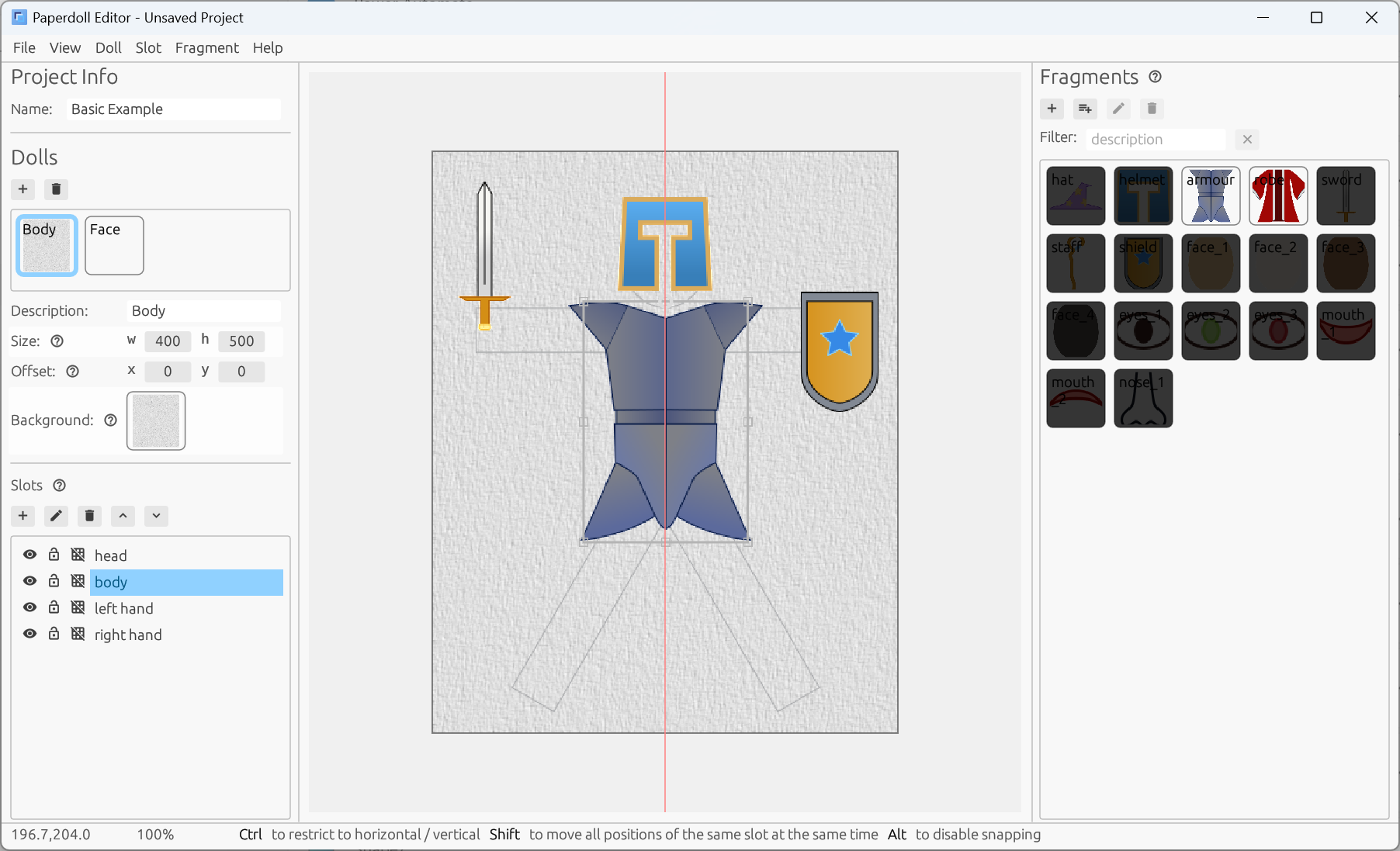
Task: Select the eyes_2 fragment
Action: click(1211, 330)
